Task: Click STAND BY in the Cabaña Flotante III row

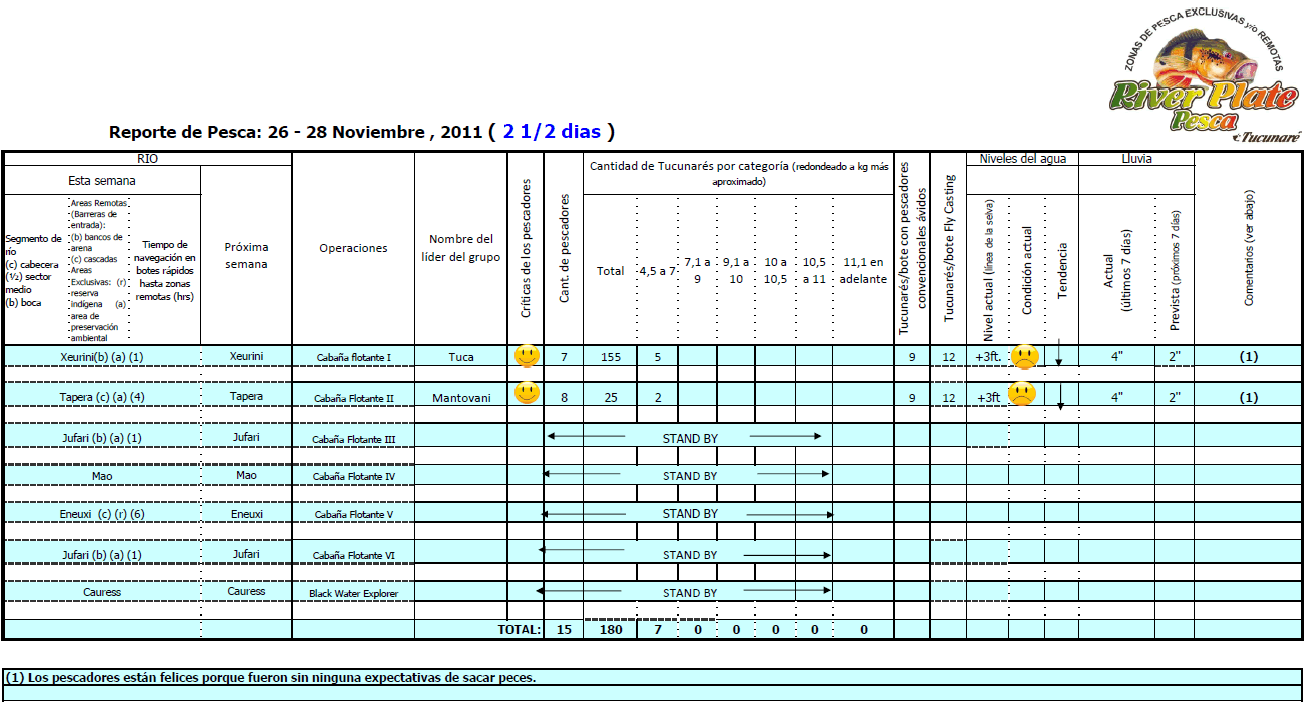Action: tap(690, 438)
